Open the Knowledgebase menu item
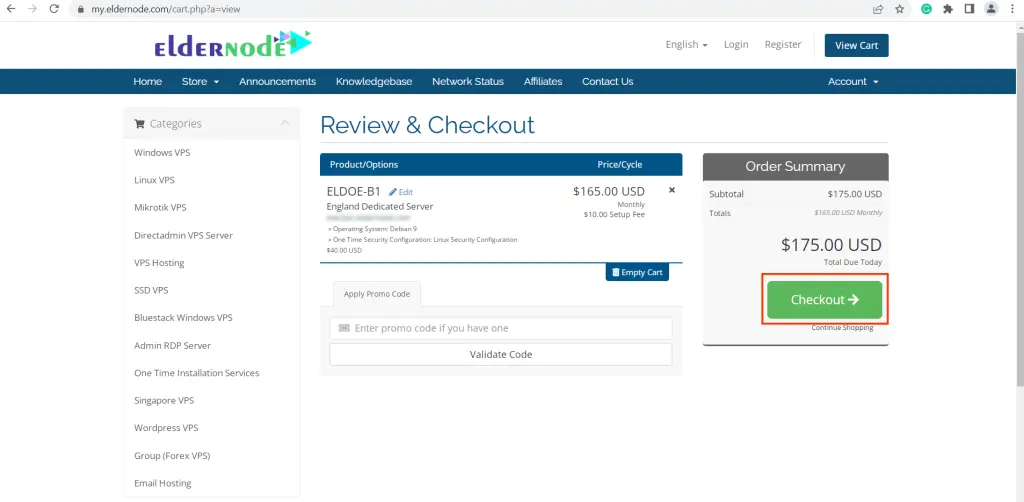1024x502 pixels. (x=374, y=82)
